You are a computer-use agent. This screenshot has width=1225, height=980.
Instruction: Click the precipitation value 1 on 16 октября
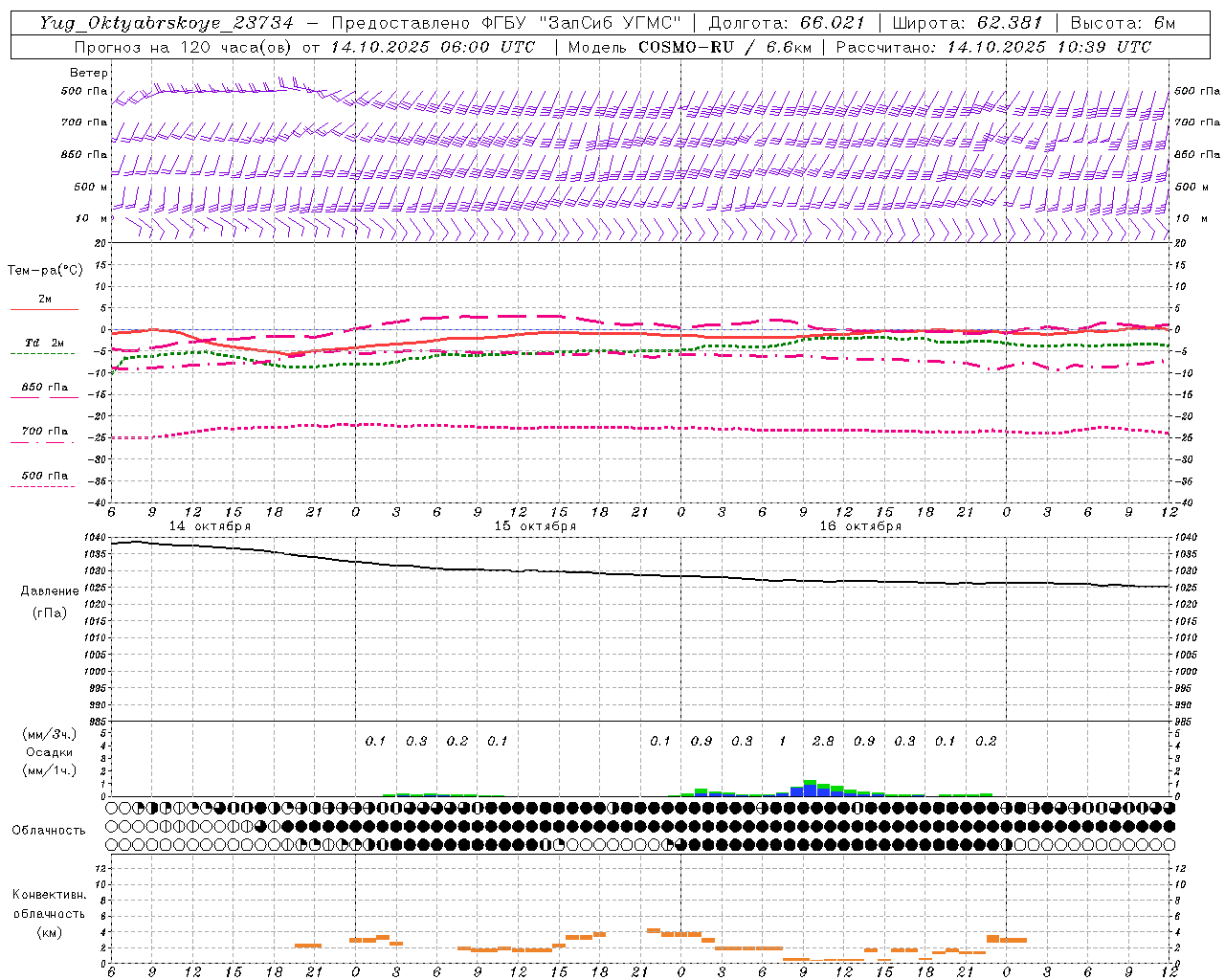click(783, 741)
